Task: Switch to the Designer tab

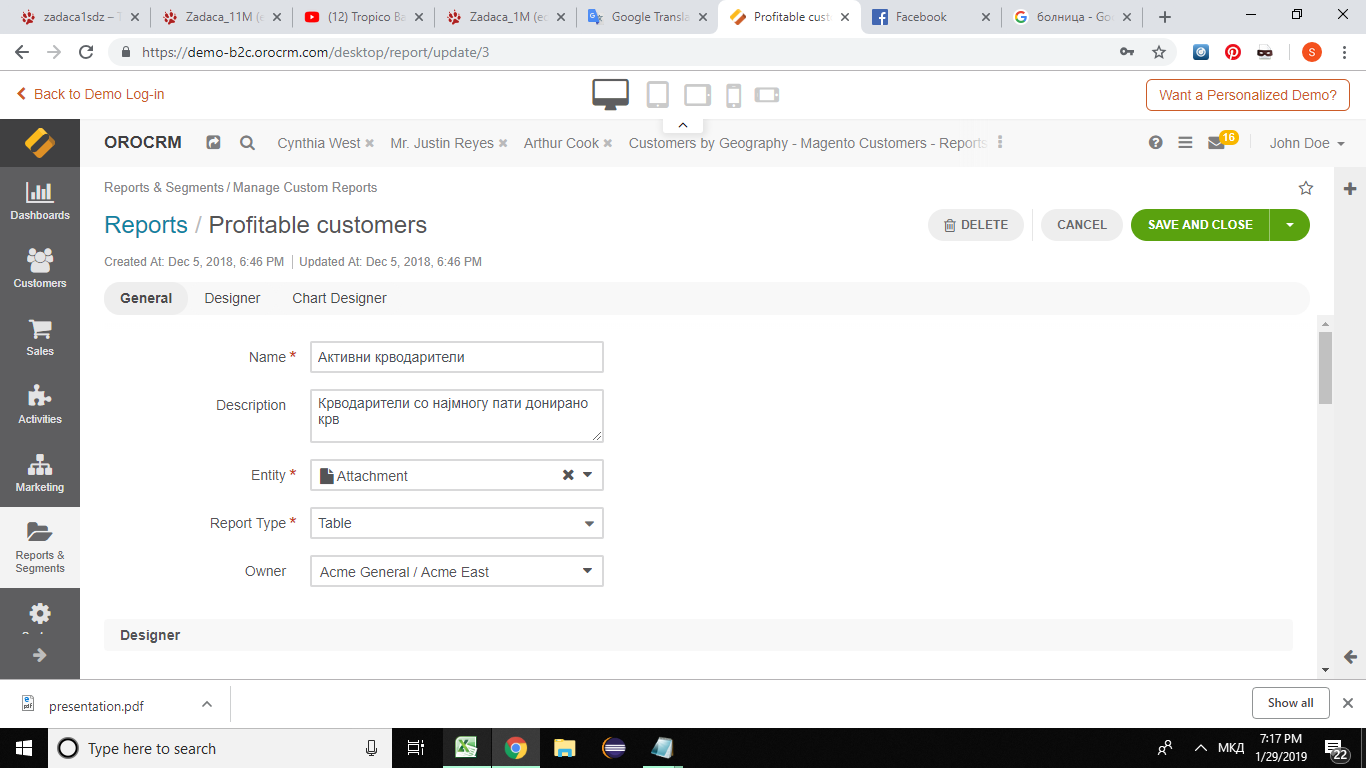Action: point(232,298)
